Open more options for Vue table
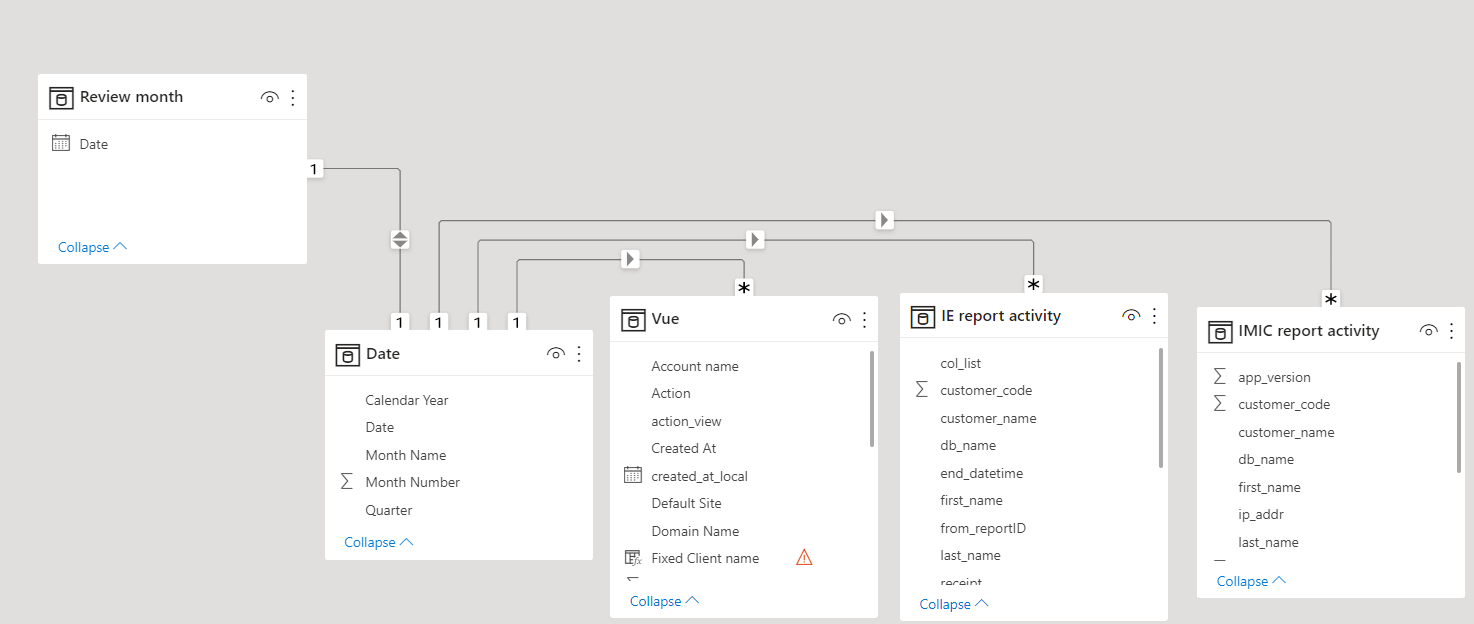1474x624 pixels. tap(865, 320)
